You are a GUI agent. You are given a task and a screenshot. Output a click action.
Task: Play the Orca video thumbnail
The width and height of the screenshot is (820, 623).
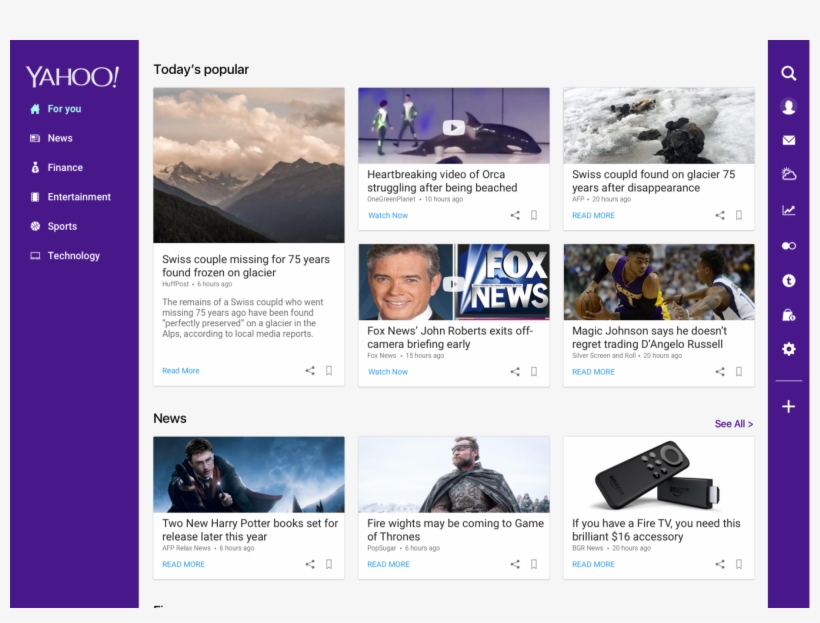[x=453, y=127]
